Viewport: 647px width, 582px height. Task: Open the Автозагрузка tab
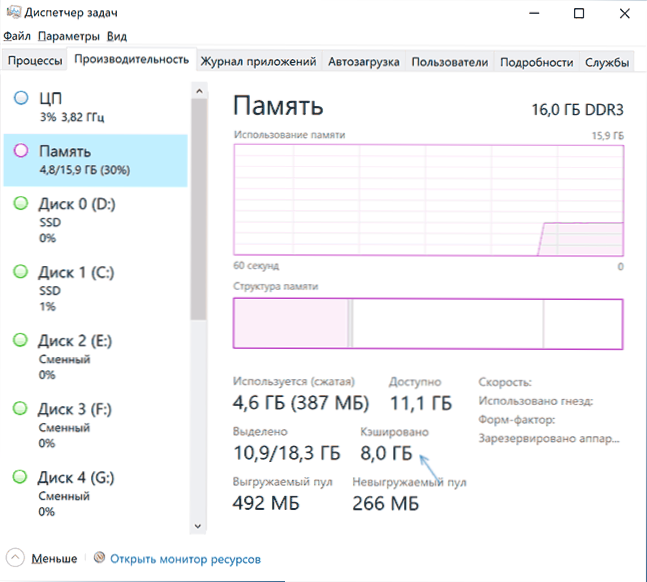coord(364,62)
